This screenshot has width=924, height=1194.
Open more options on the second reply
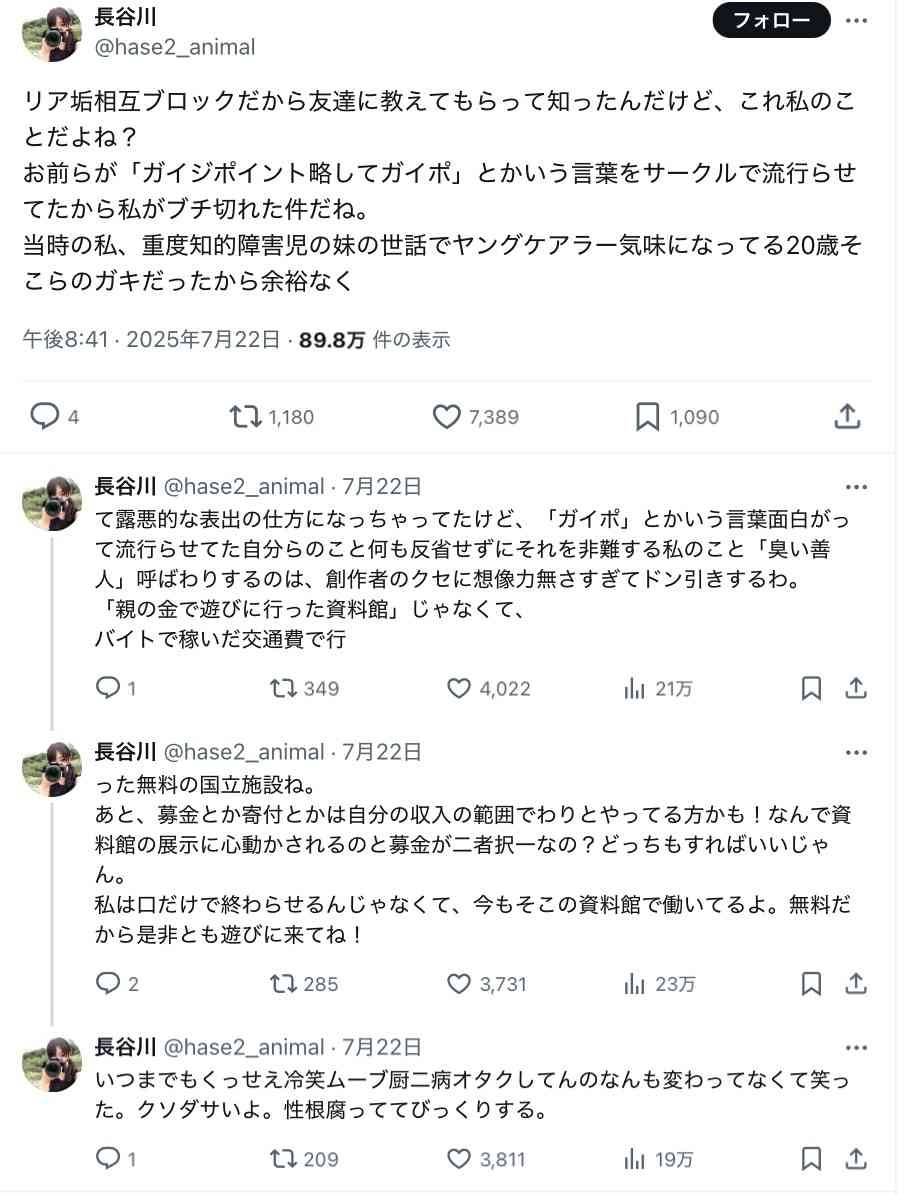pyautogui.click(x=856, y=752)
